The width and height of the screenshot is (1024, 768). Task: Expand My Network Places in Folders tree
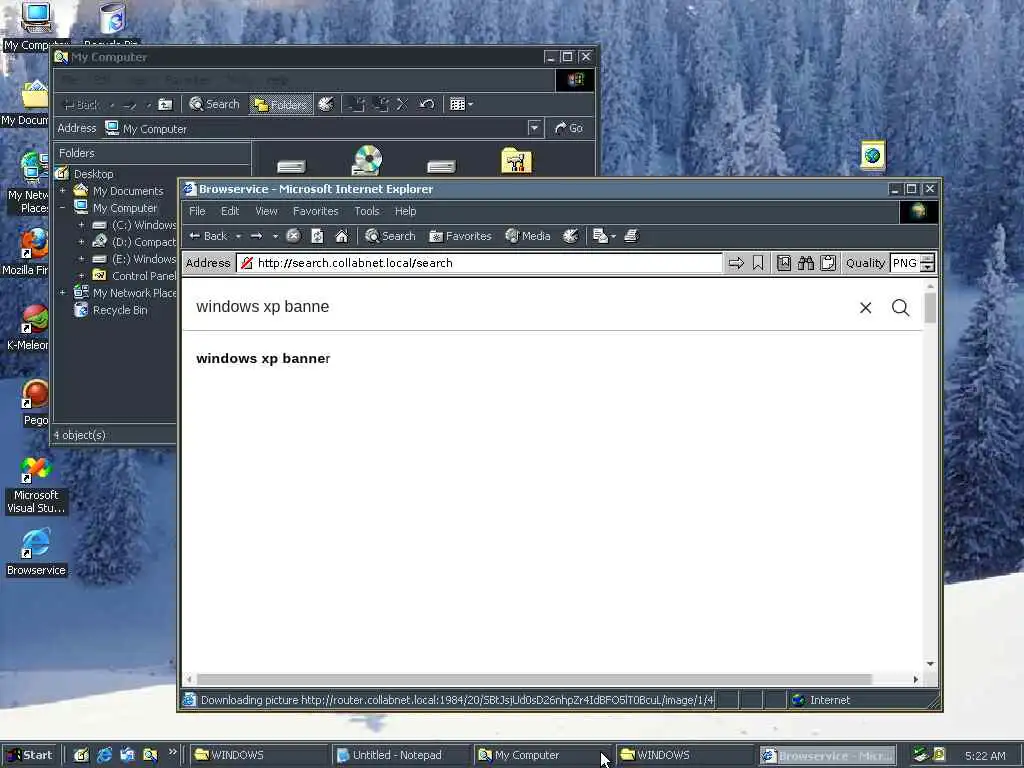pyautogui.click(x=63, y=293)
